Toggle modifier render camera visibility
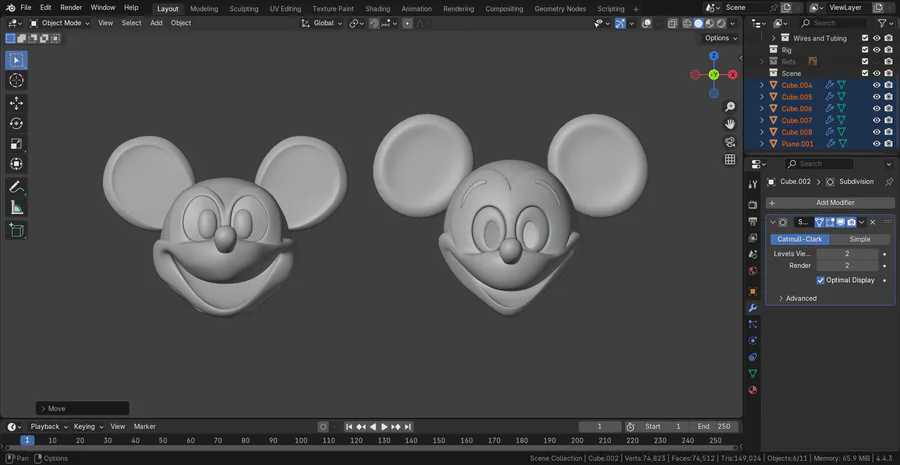The height and width of the screenshot is (465, 900). (852, 222)
